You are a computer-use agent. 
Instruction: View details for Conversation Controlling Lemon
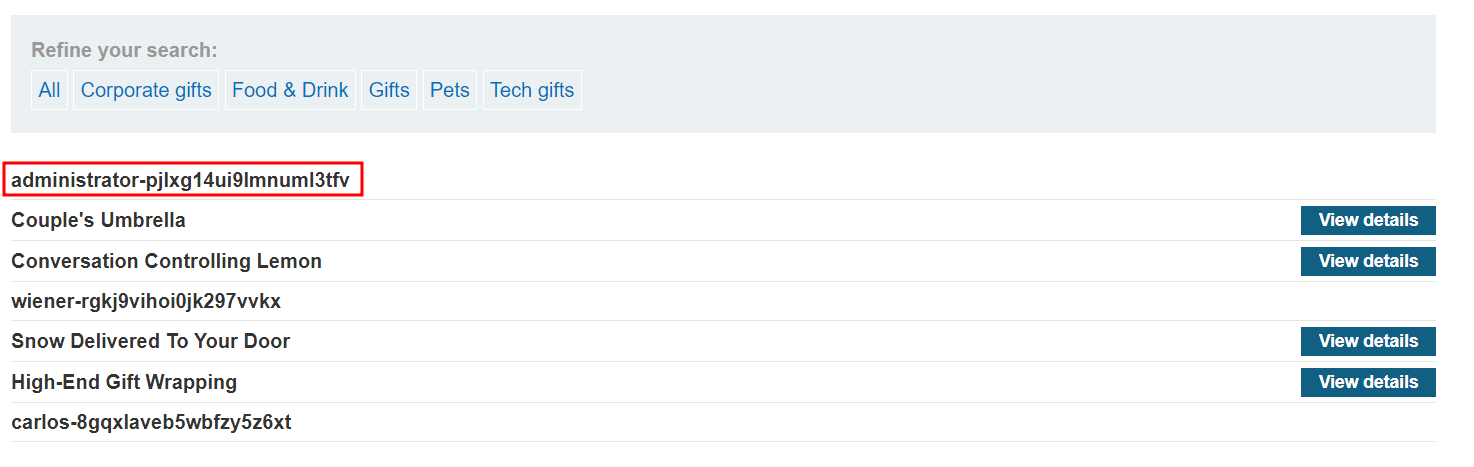coord(1368,261)
